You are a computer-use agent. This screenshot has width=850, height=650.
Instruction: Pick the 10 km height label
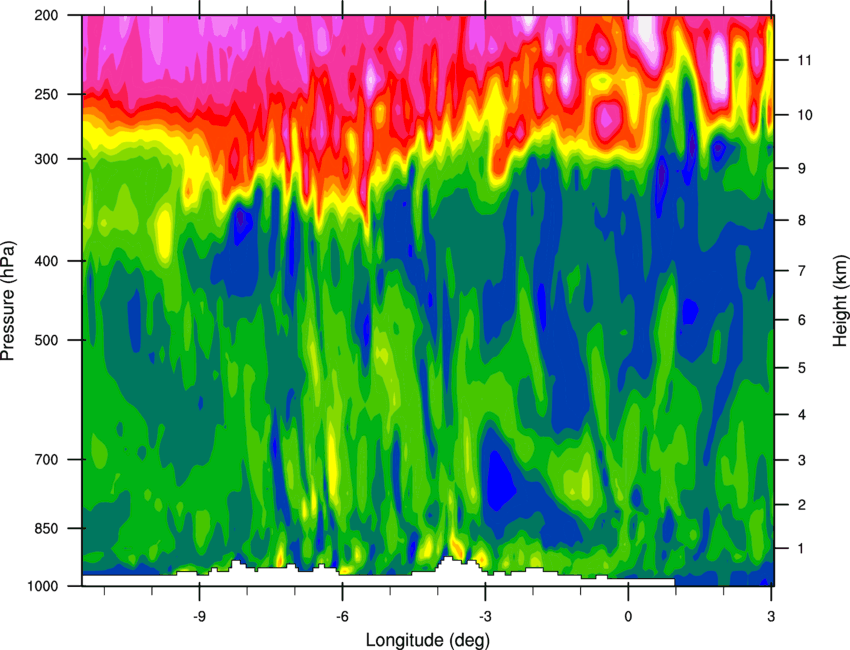click(805, 115)
